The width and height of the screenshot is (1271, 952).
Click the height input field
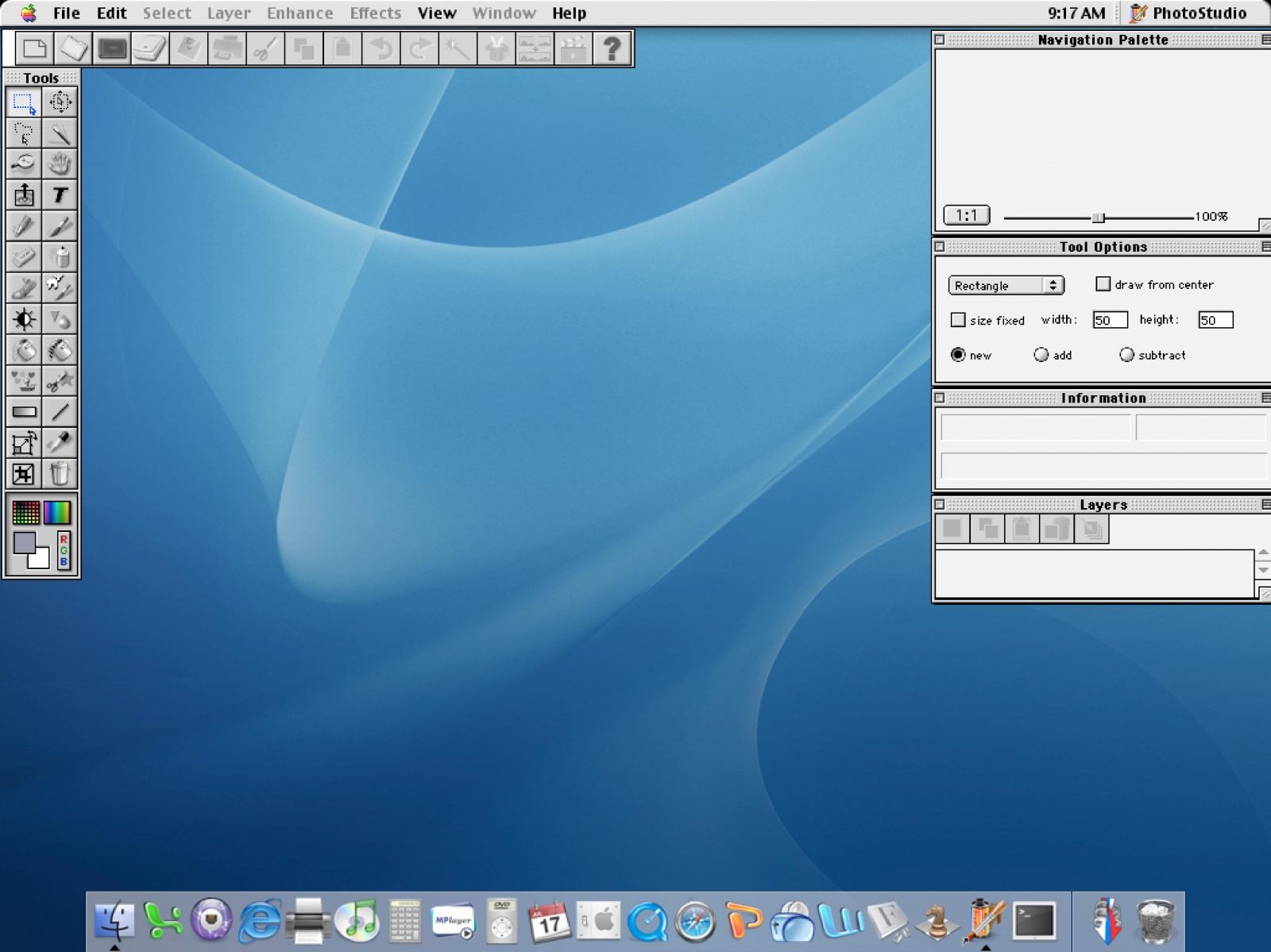click(x=1215, y=320)
